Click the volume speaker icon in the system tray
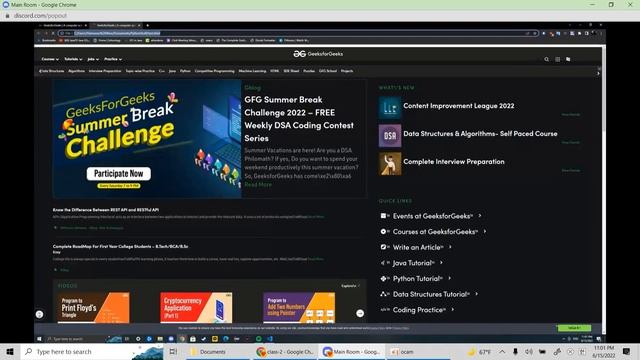This screenshot has height=360, width=640. tap(529, 351)
